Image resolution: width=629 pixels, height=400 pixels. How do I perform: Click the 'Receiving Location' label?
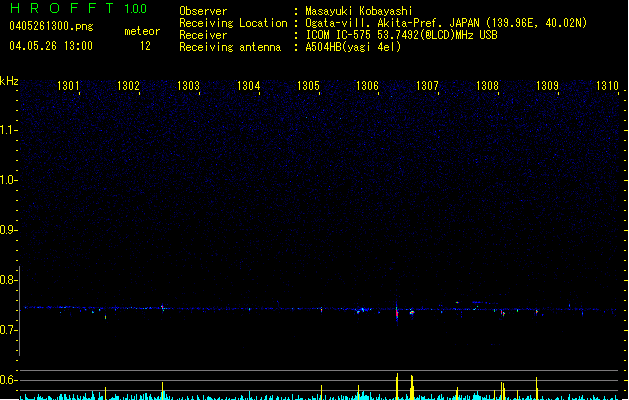233,23
